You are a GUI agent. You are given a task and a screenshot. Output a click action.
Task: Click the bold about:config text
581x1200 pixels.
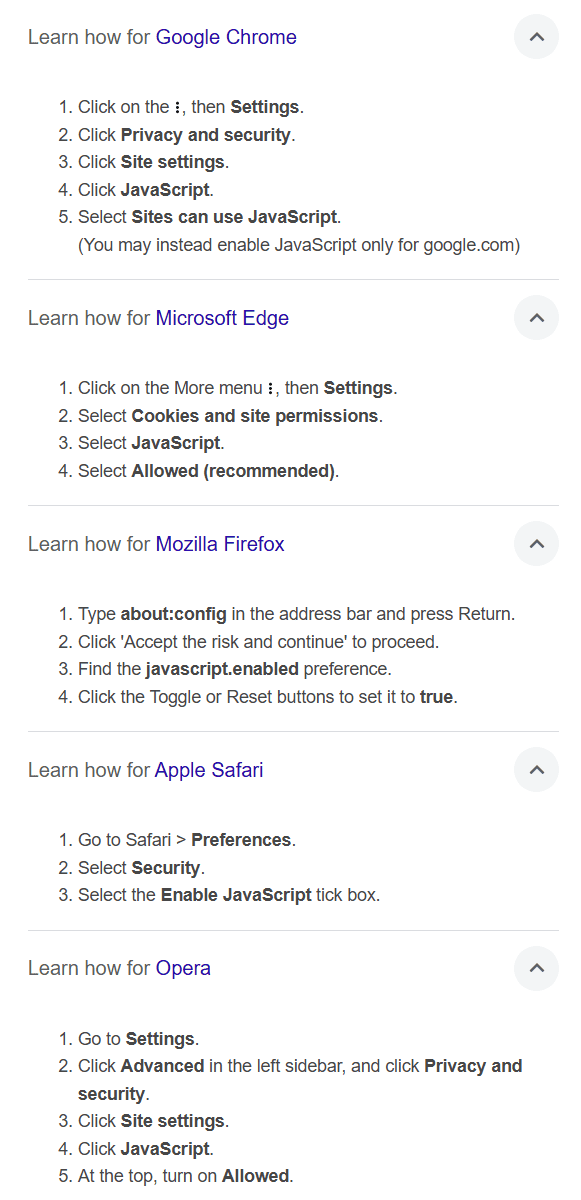[174, 615]
